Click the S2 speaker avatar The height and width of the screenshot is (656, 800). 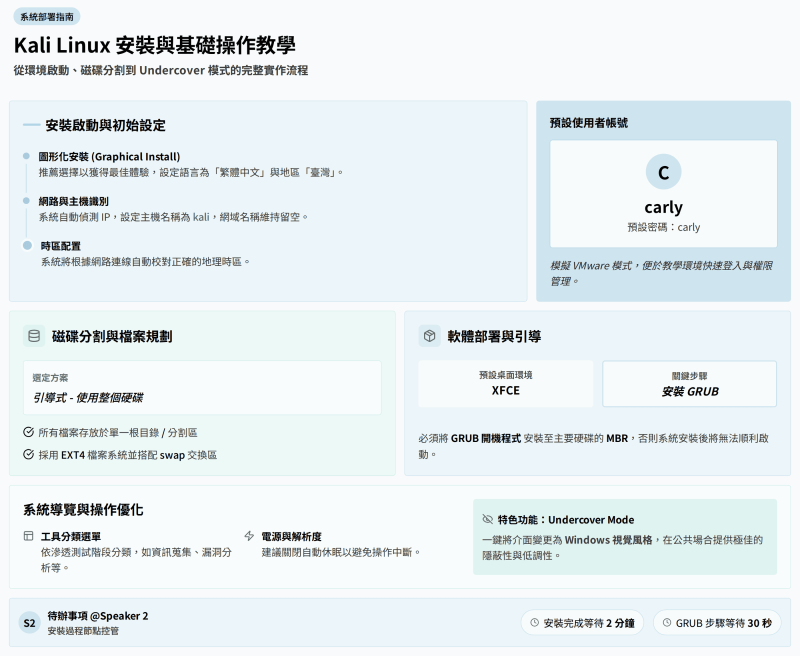(30, 623)
